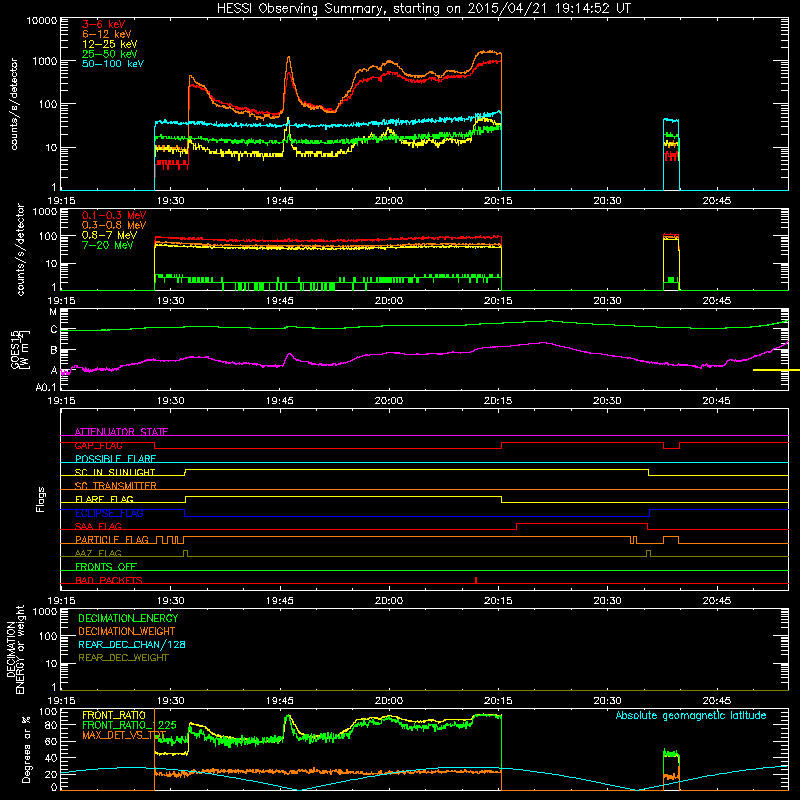Click the 20:30 tick under the Flags plot

[x=607, y=601]
